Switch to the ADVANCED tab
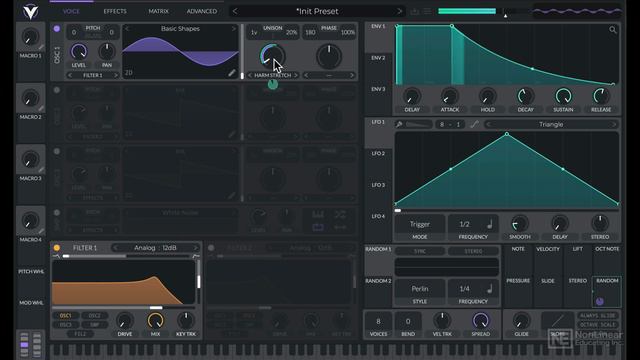Screen dimensions: 640x360 point(202,11)
